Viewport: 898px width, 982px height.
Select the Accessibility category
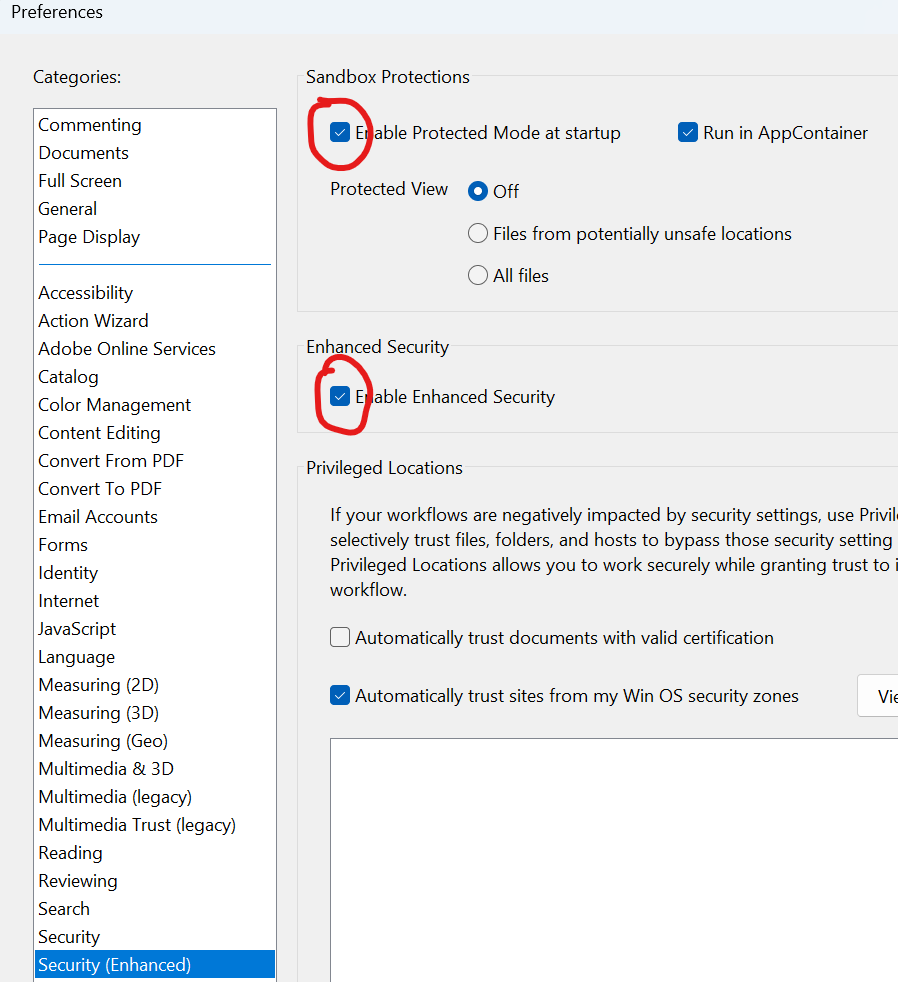pyautogui.click(x=85, y=292)
